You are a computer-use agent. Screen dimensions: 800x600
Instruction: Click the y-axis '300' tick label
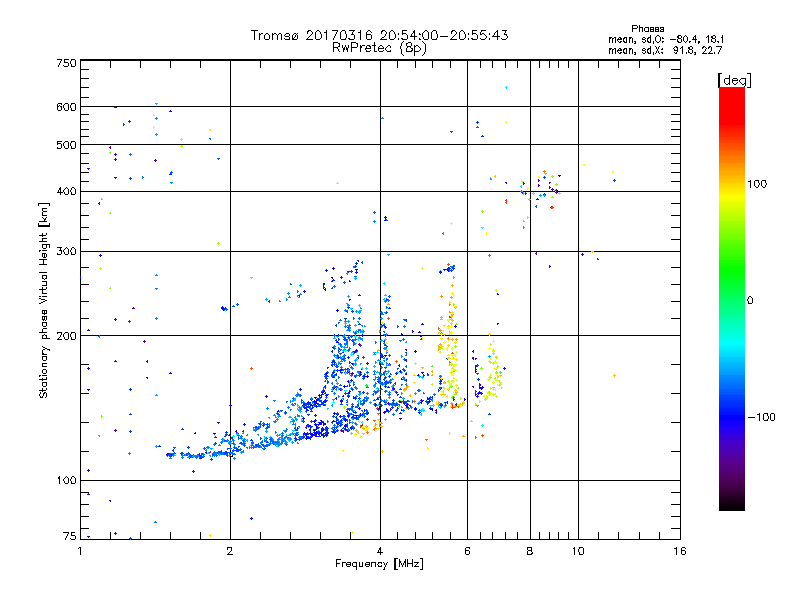tap(67, 252)
